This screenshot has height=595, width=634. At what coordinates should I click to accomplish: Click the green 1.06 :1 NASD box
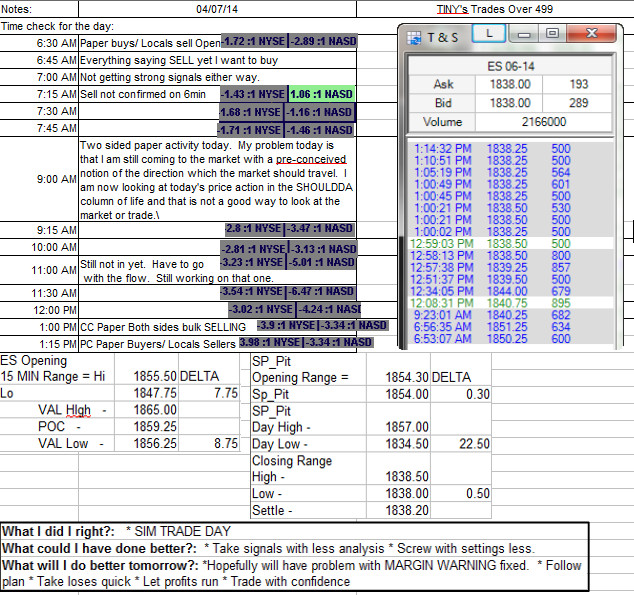pyautogui.click(x=321, y=94)
